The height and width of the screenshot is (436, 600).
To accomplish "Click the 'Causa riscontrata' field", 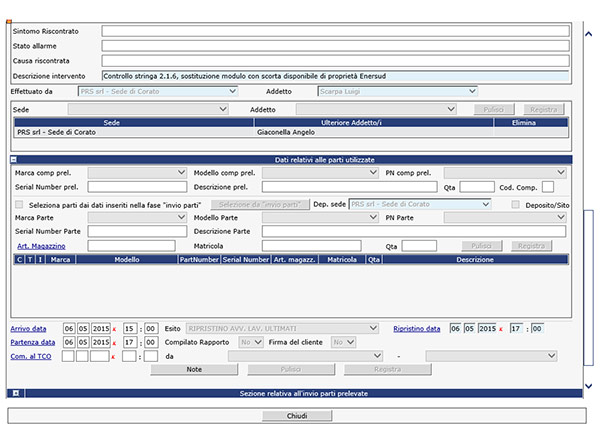I will point(336,61).
